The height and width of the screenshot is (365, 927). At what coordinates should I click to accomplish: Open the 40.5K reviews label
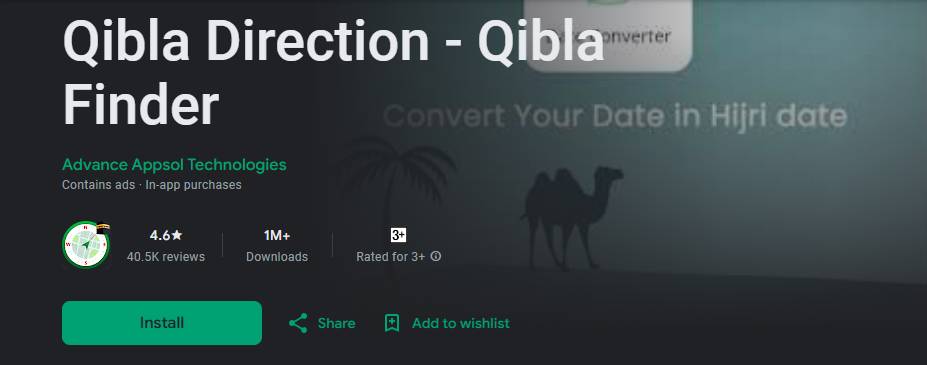[166, 257]
